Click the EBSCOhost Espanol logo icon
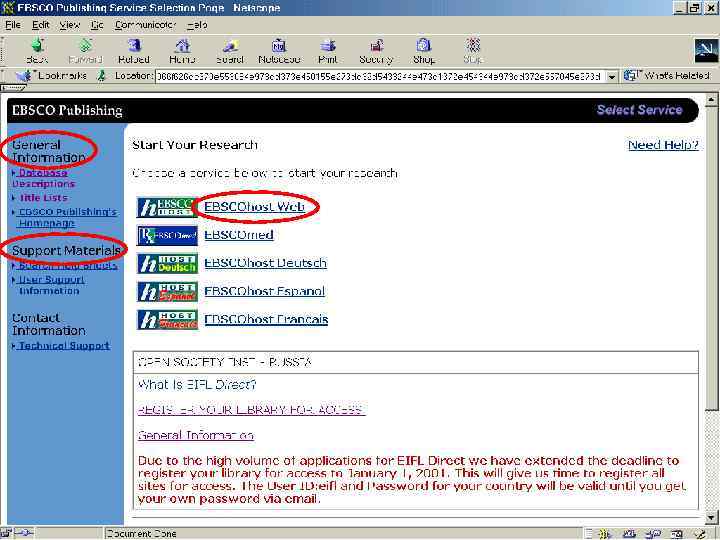The width and height of the screenshot is (720, 540). [167, 292]
